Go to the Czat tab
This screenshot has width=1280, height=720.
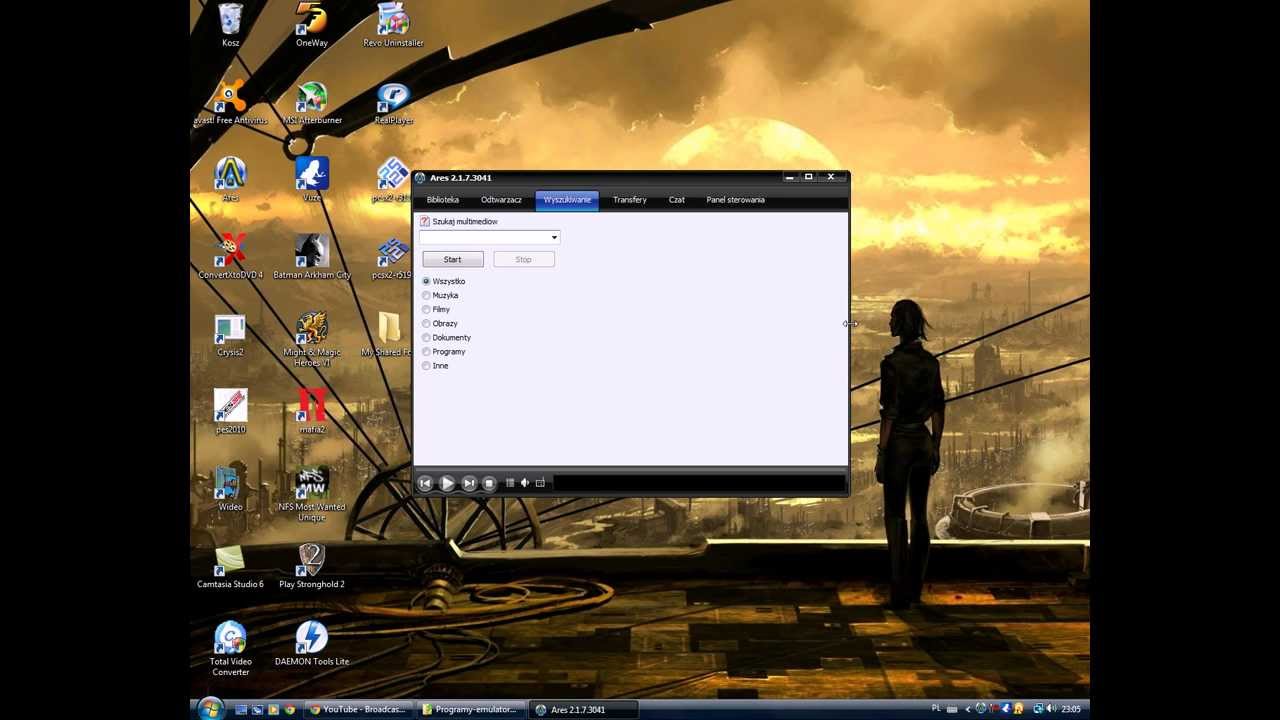pyautogui.click(x=677, y=200)
